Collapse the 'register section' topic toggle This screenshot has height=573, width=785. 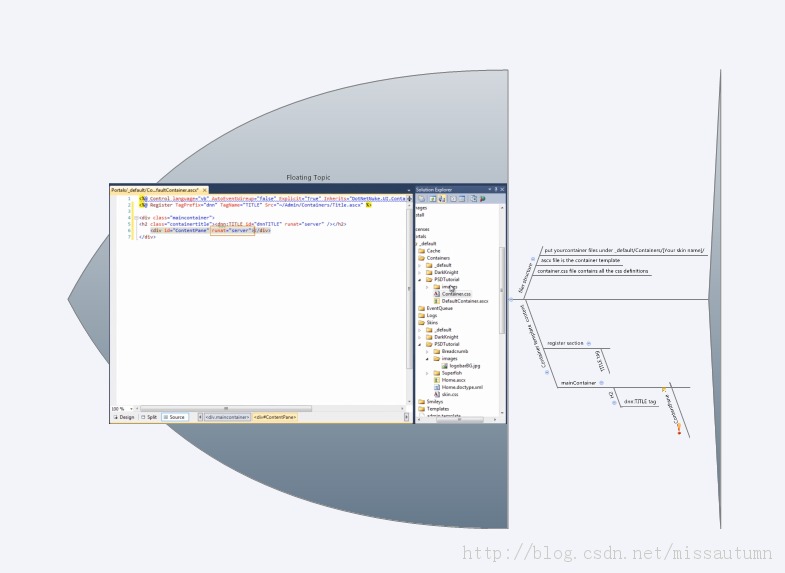coord(589,343)
